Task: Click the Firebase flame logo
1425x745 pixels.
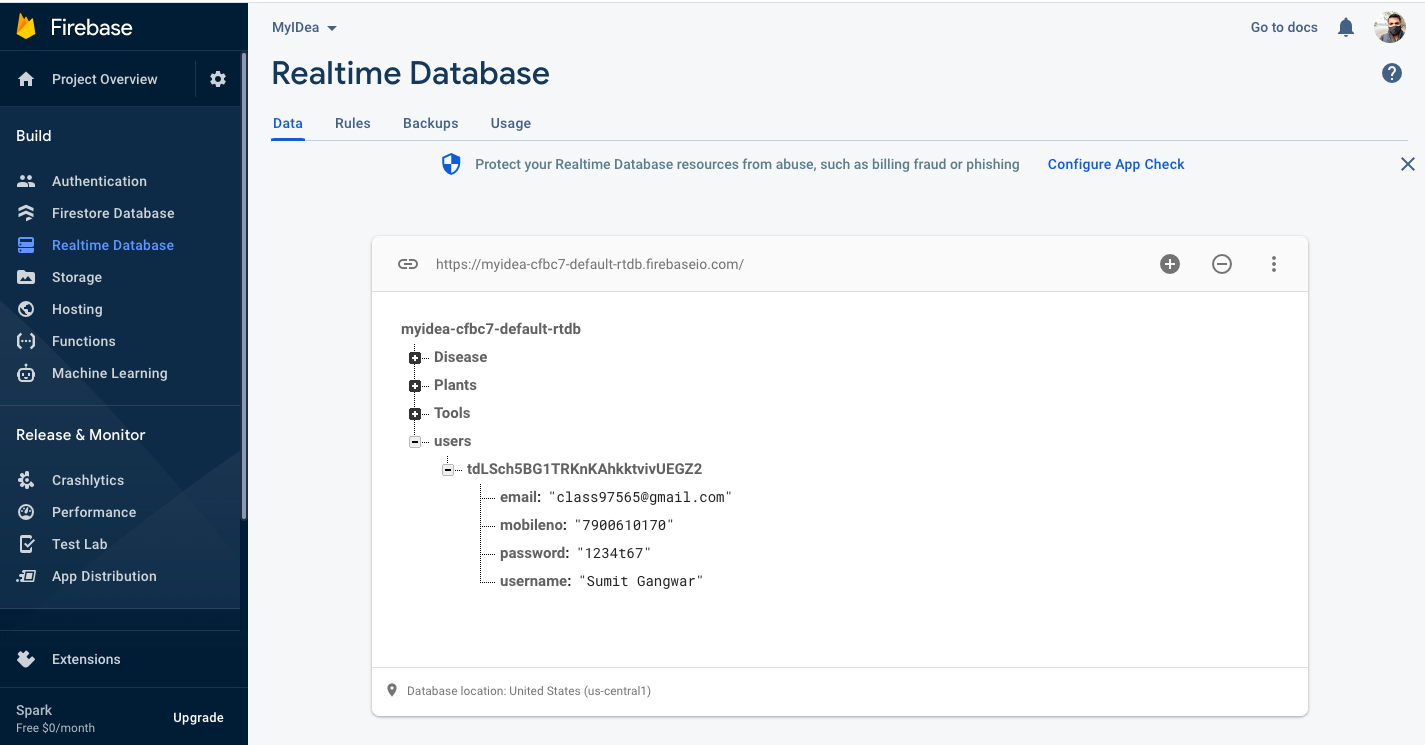Action: click(x=26, y=27)
